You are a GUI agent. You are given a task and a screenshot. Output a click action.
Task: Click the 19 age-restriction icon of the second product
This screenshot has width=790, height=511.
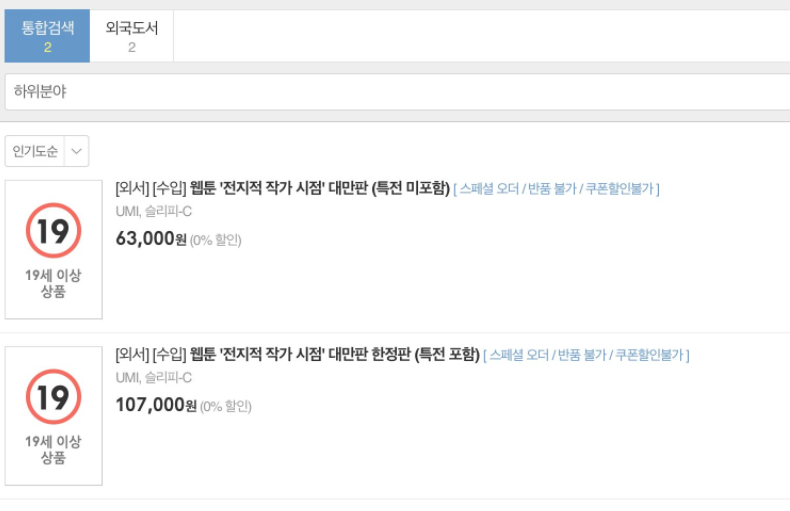coord(53,397)
